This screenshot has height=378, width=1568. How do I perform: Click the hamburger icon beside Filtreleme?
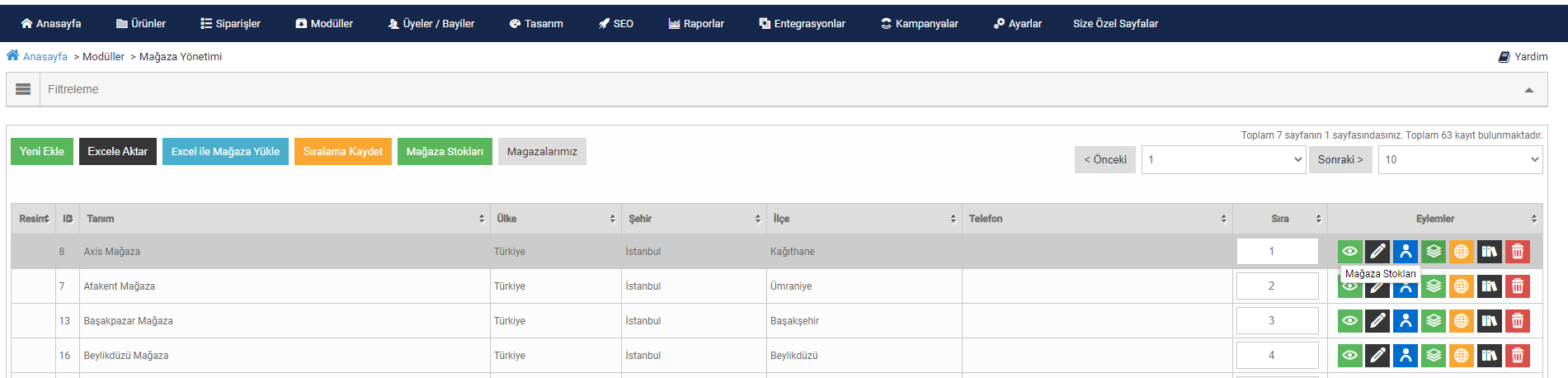tap(23, 89)
